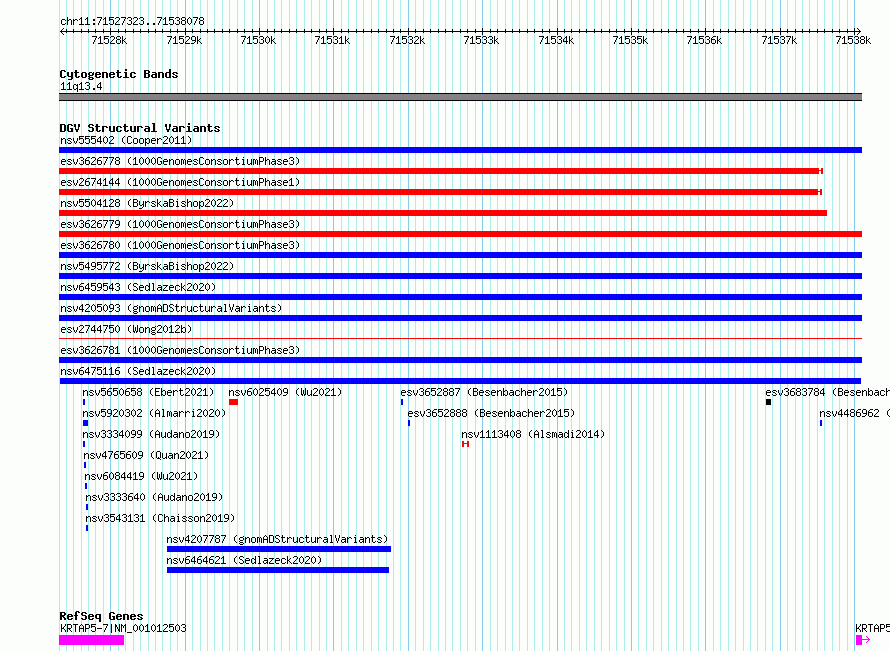This screenshot has height=651, width=890.
Task: Select the esv3626780 variant label
Action: [x=180, y=245]
